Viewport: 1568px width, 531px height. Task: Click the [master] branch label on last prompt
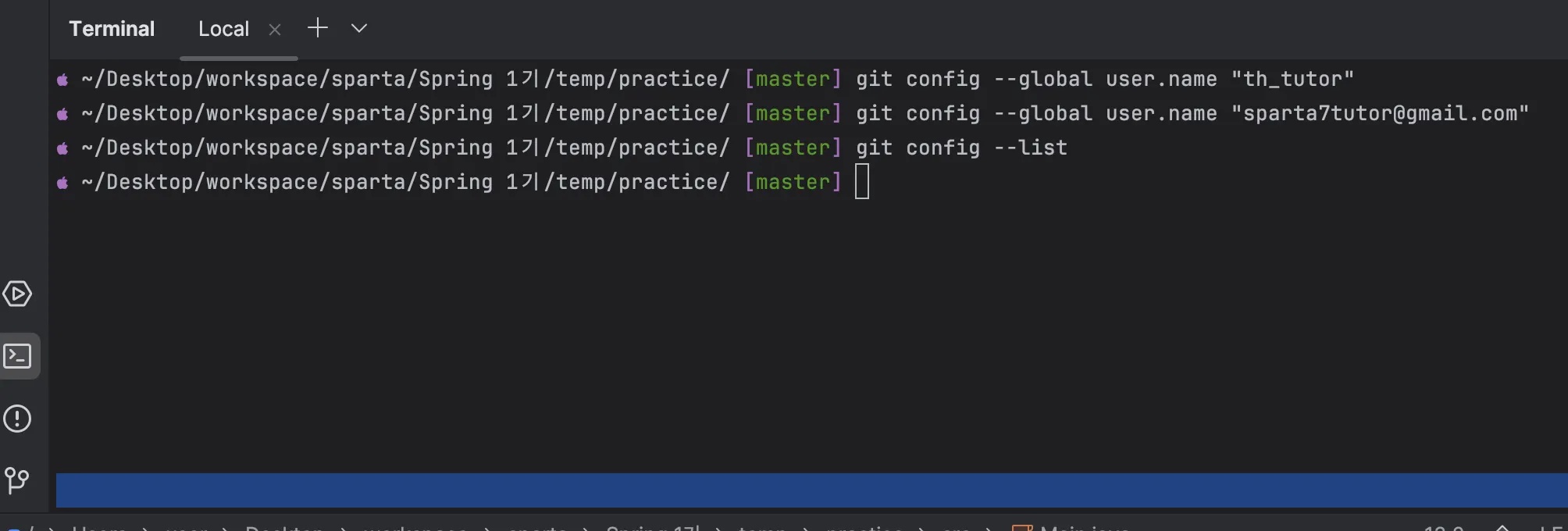pyautogui.click(x=793, y=182)
